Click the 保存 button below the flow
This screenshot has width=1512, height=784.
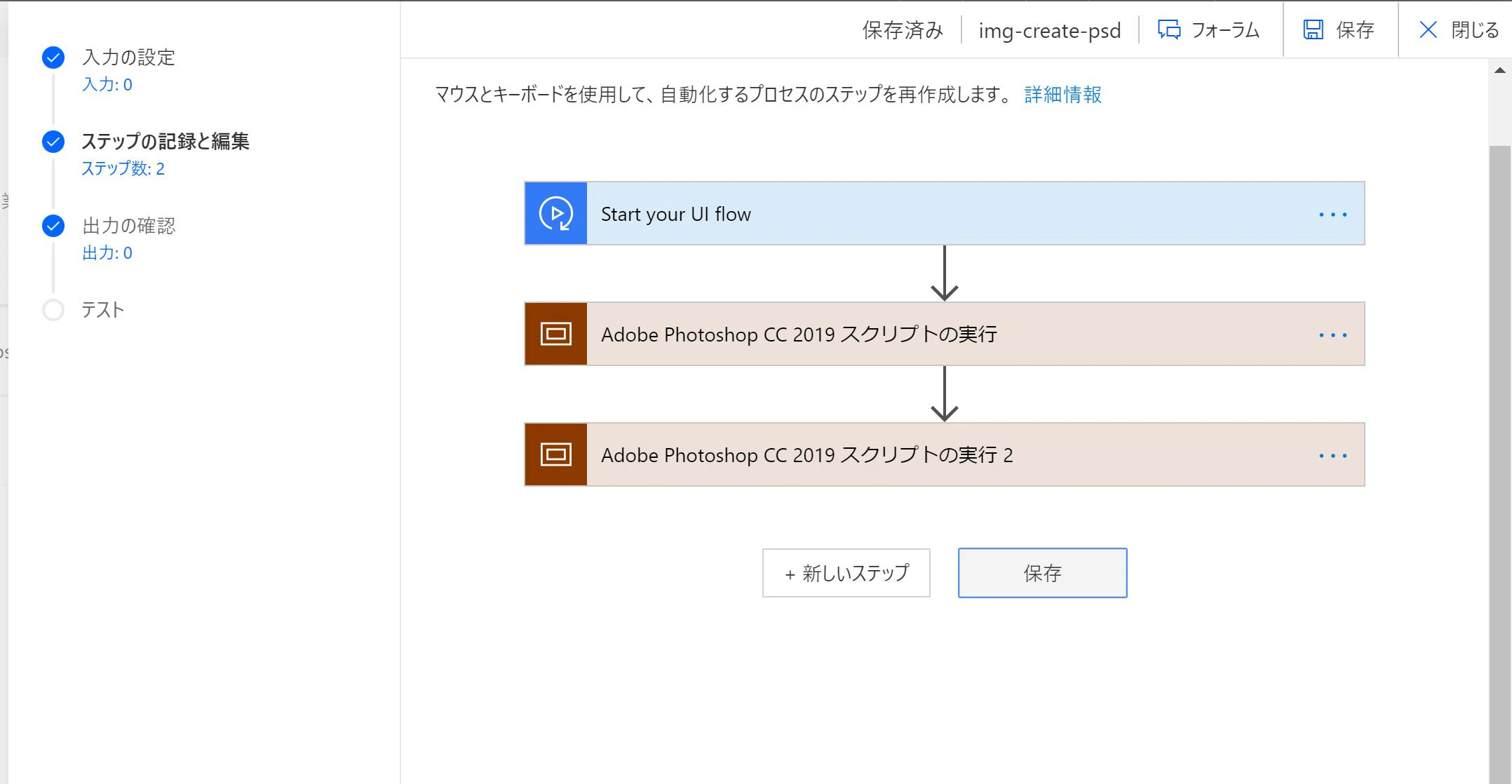pos(1043,573)
